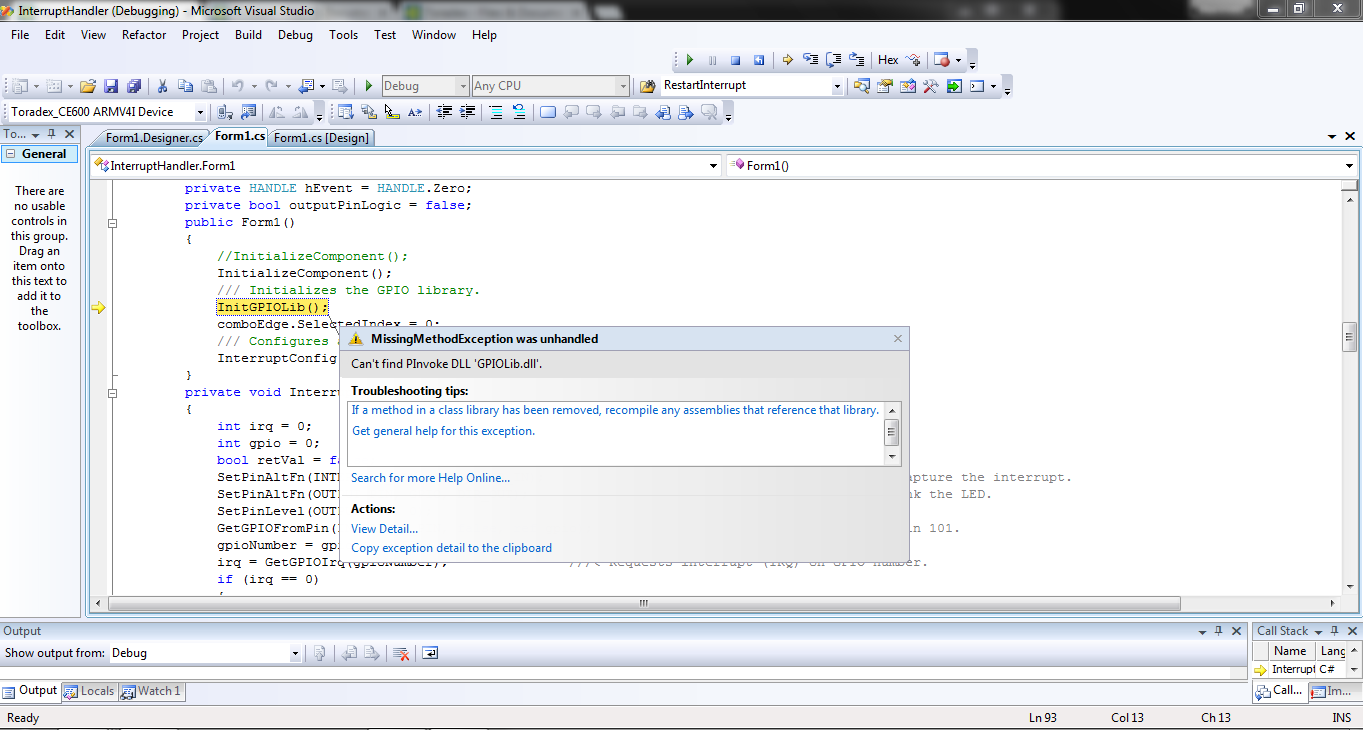Pause debugging with the Break All icon
This screenshot has height=730, width=1363.
click(712, 59)
